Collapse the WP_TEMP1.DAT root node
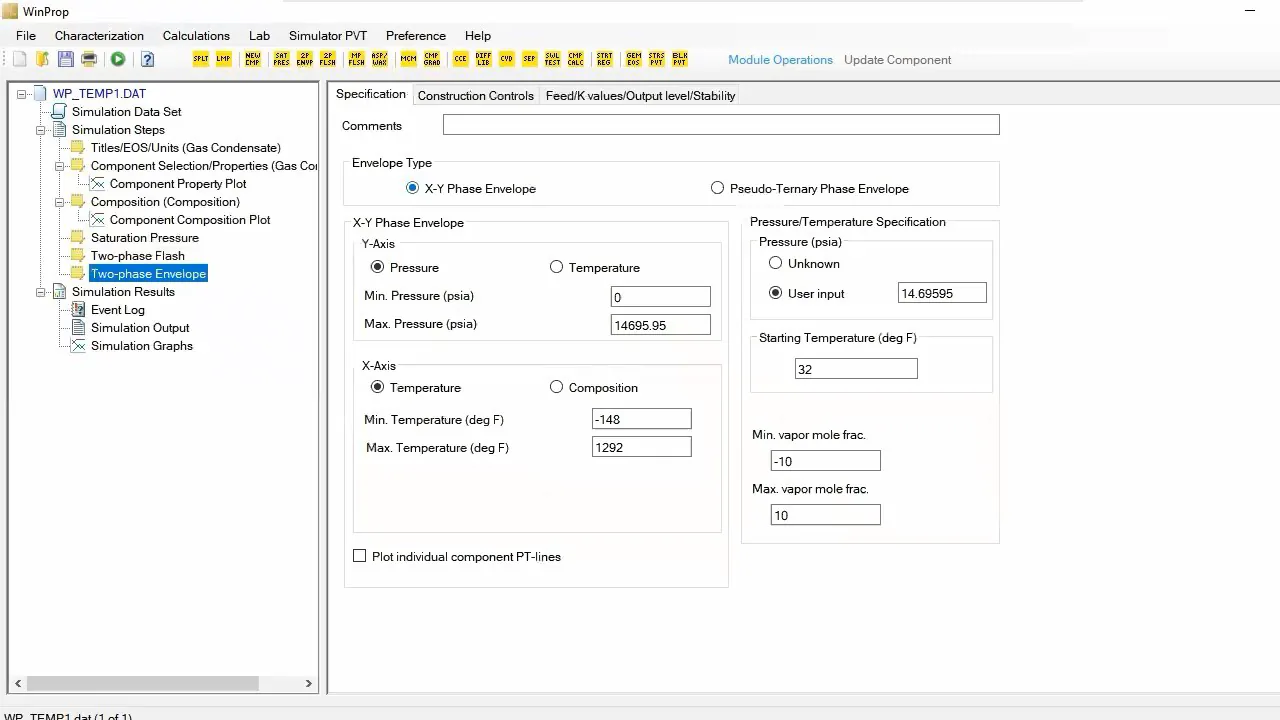 click(x=22, y=94)
